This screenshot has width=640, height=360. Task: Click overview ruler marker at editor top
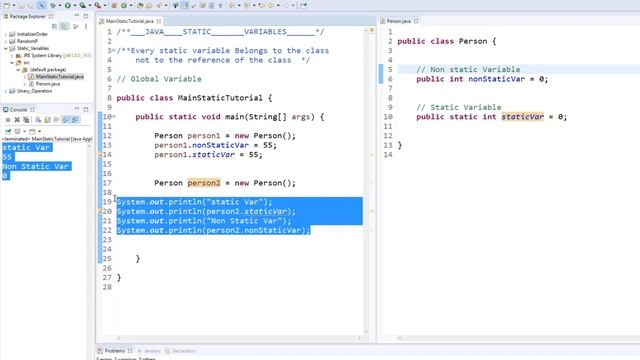coord(372,30)
